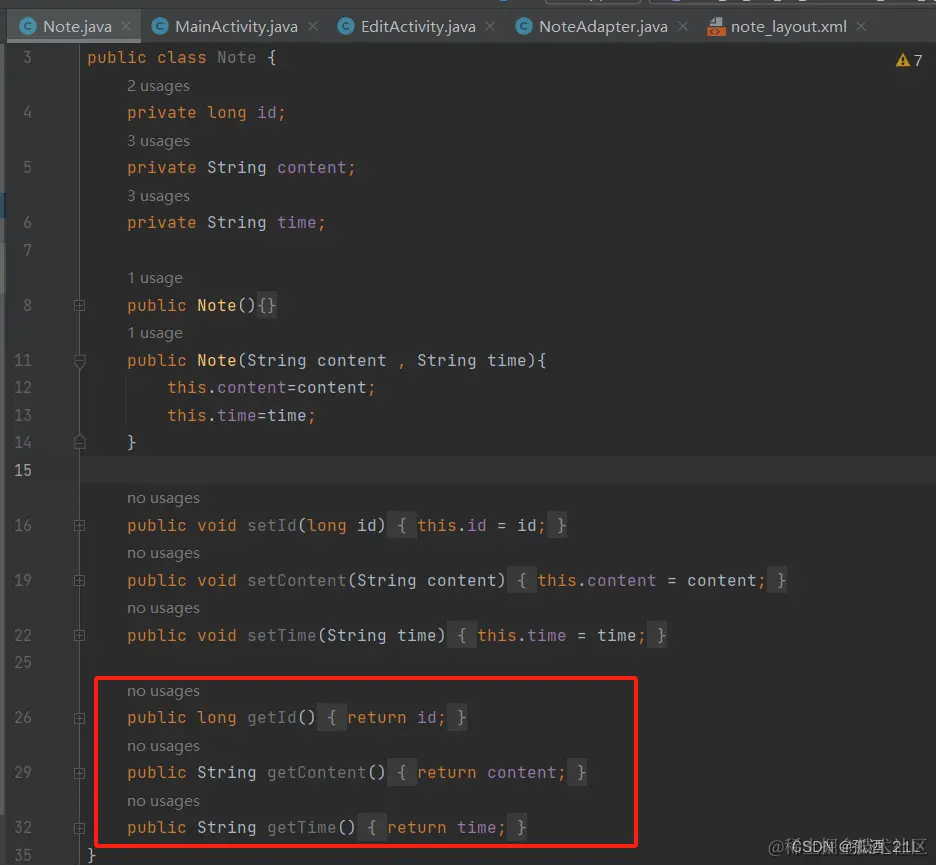Close the note_layout.xml tab

(861, 26)
